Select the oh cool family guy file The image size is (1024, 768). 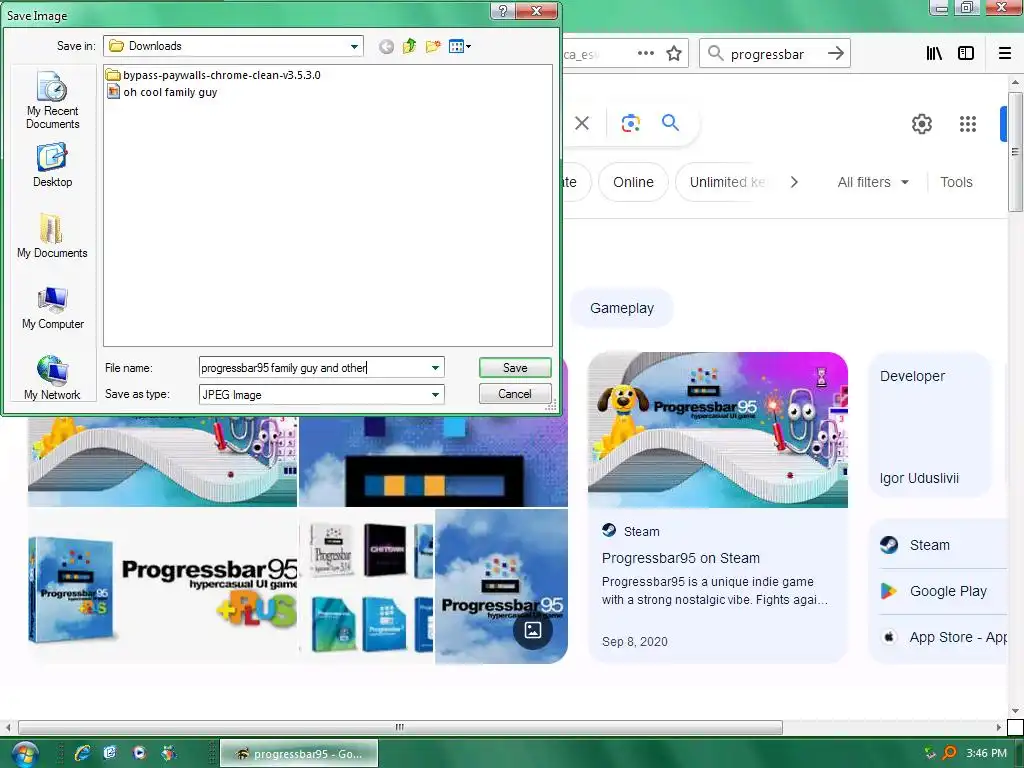(163, 92)
